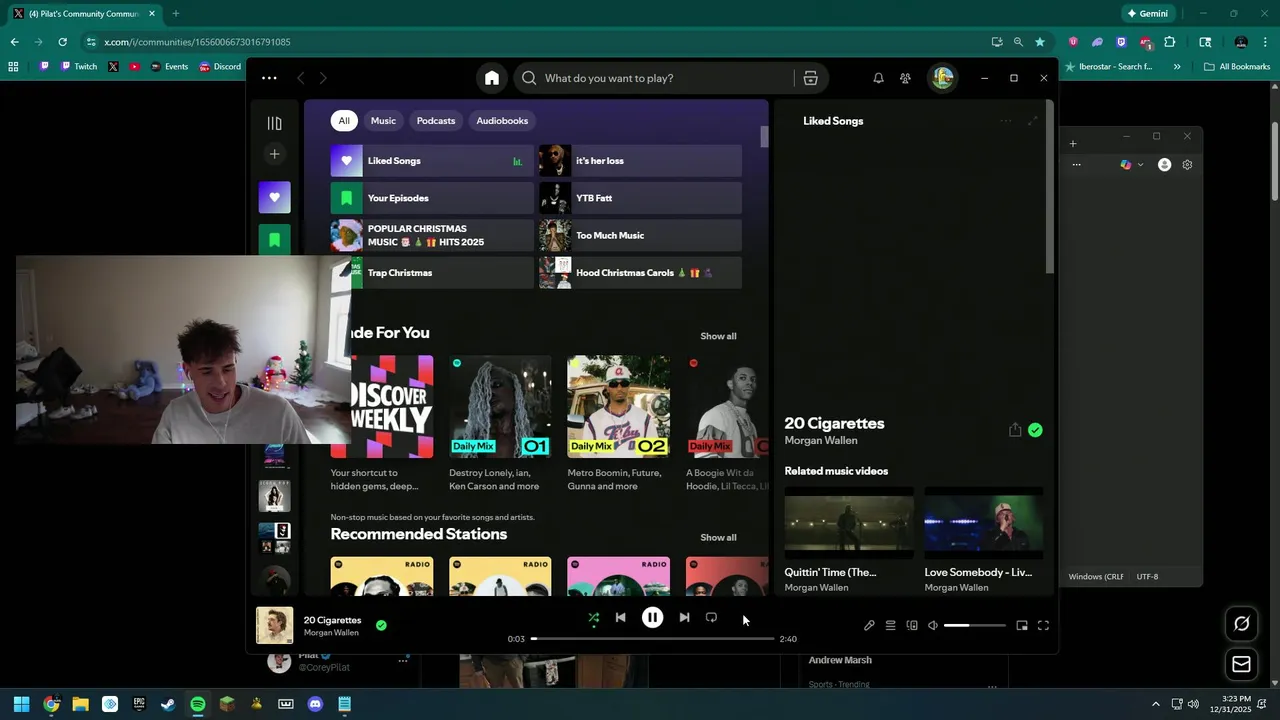
Task: Go to Spotify Home
Action: click(492, 78)
